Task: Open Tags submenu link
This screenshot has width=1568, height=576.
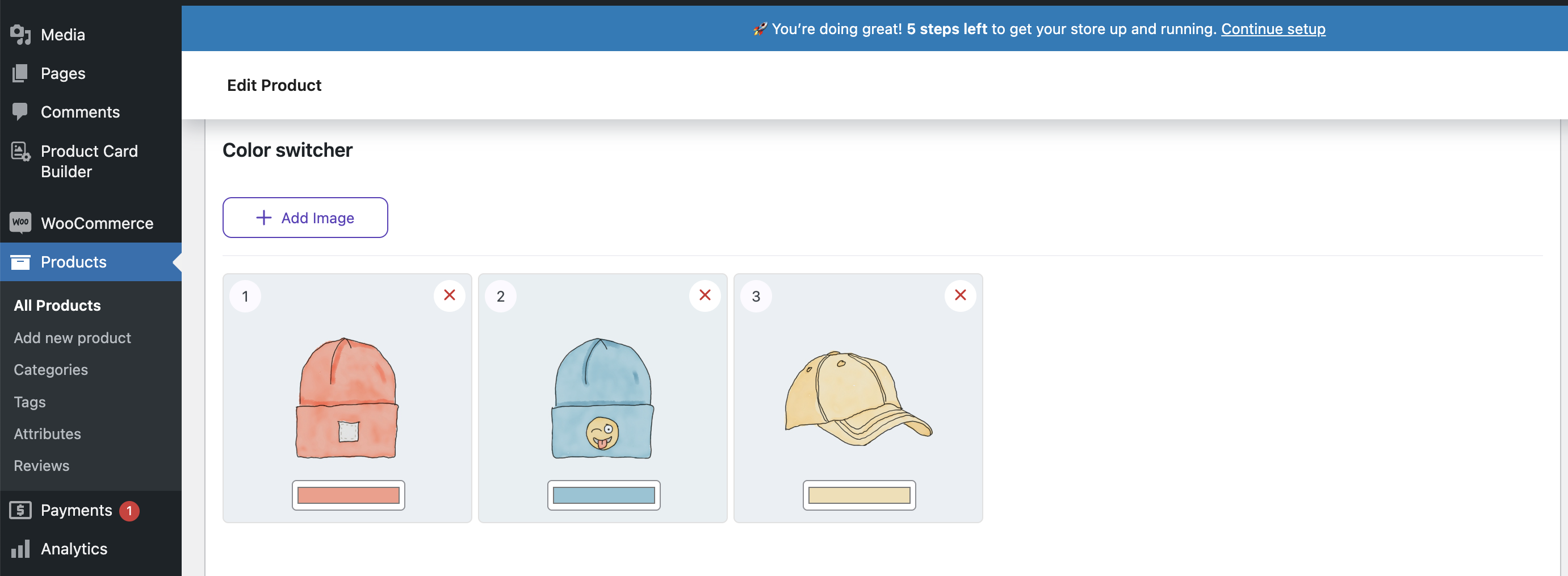Action: [x=29, y=402]
